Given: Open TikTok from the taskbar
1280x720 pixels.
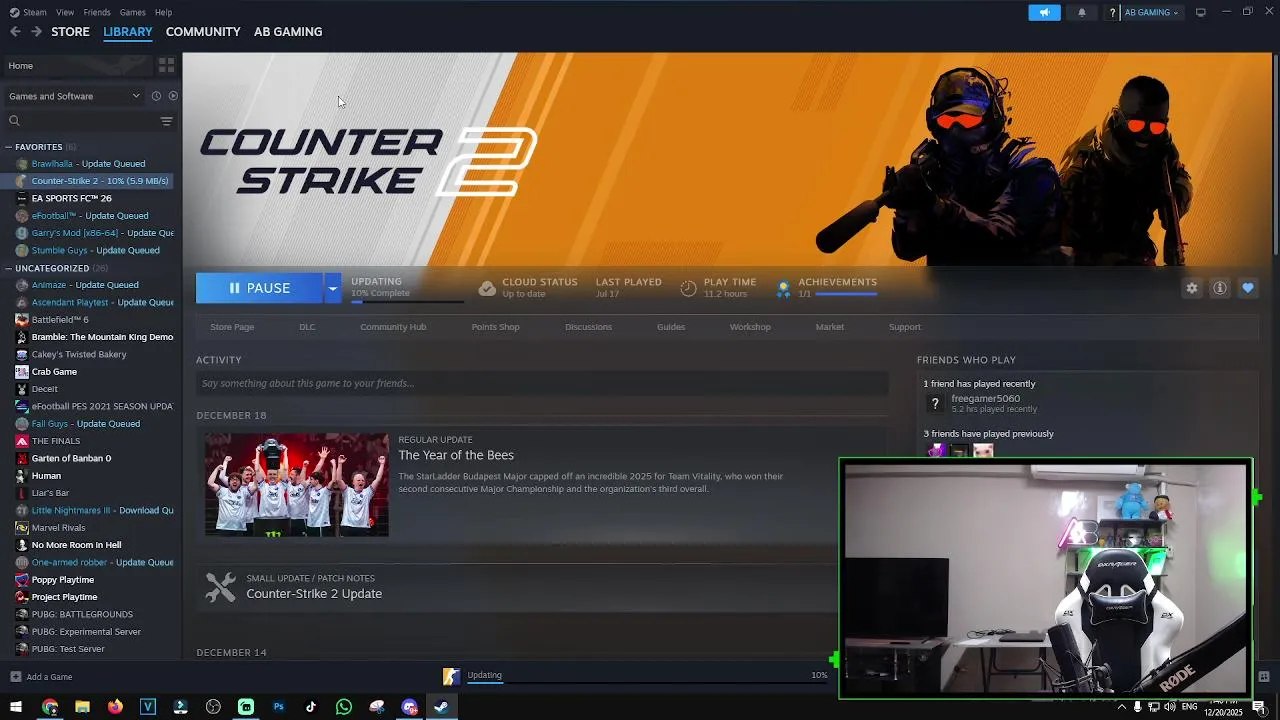Looking at the screenshot, I should pos(311,707).
